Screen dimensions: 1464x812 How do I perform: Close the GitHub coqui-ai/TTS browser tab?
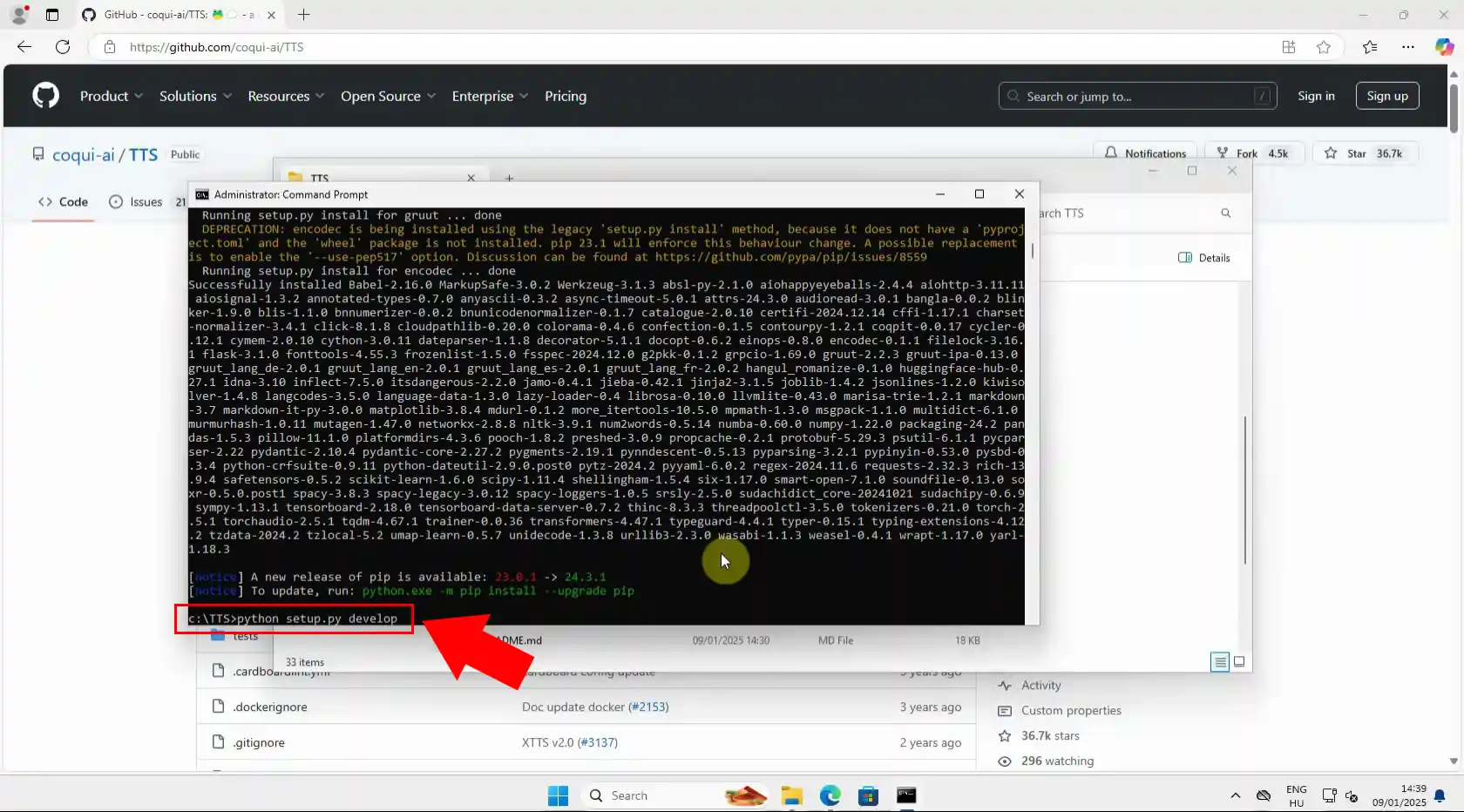point(271,15)
